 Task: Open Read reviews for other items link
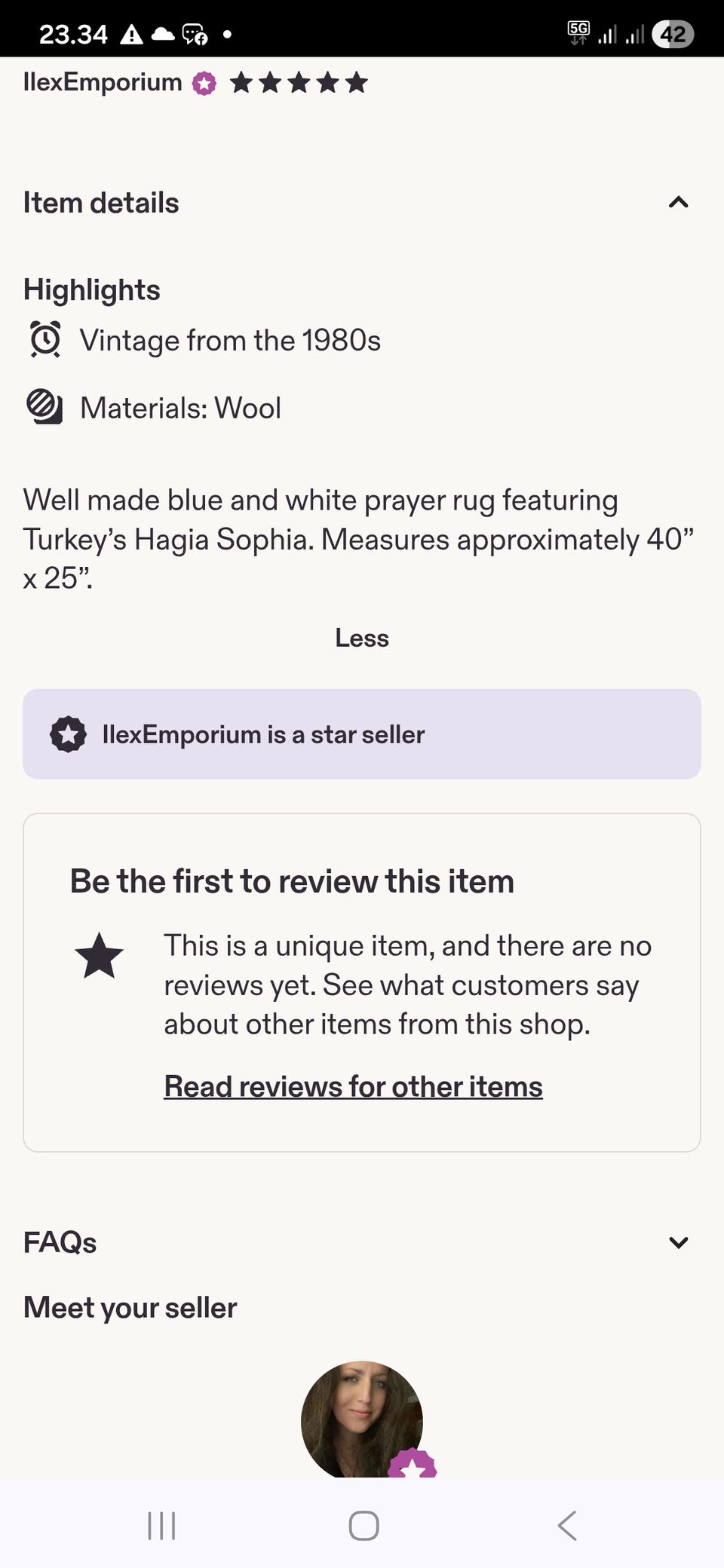pyautogui.click(x=353, y=1086)
